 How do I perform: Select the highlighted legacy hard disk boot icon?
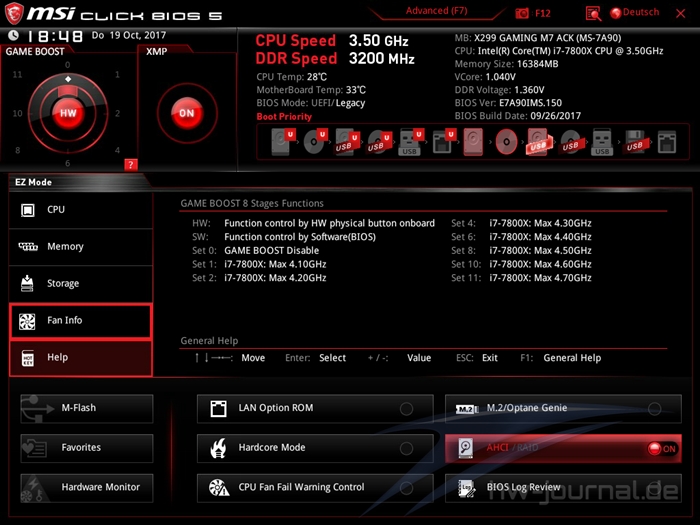[473, 142]
